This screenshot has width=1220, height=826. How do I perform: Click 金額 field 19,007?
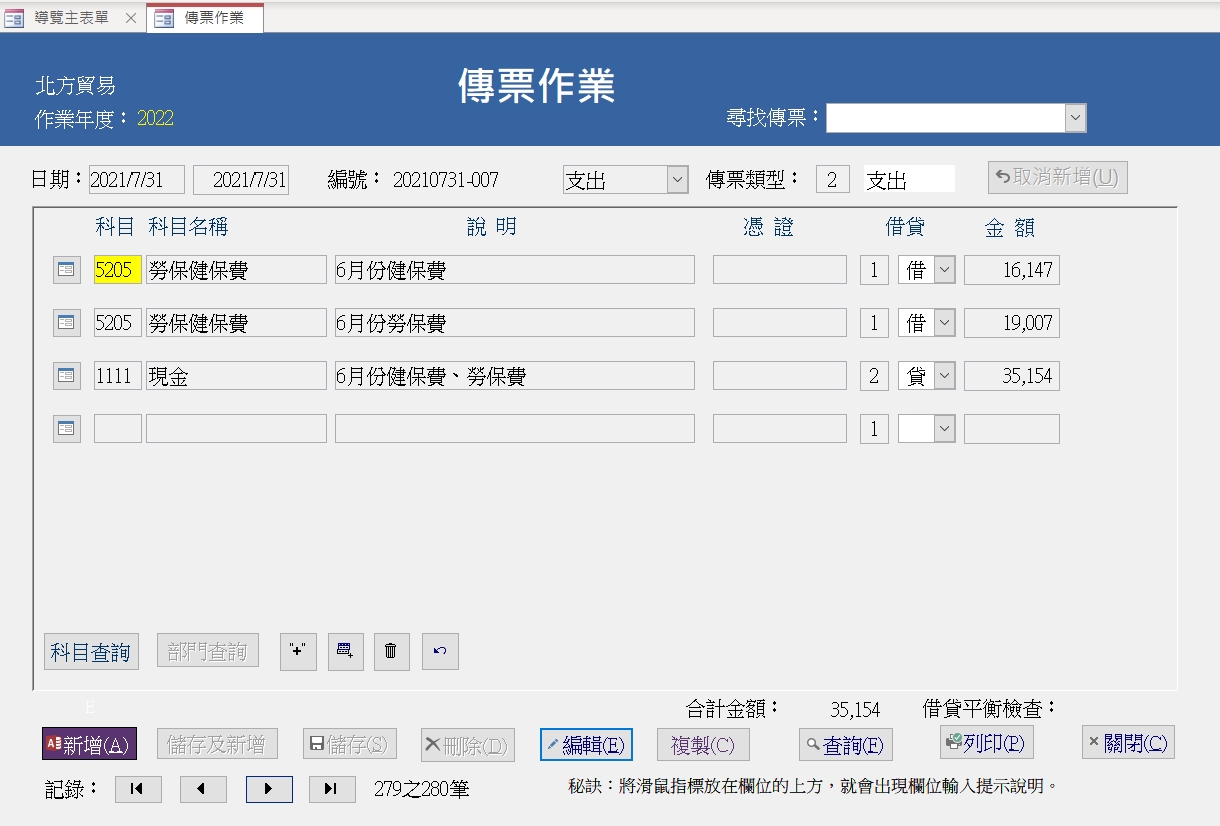pos(1012,323)
